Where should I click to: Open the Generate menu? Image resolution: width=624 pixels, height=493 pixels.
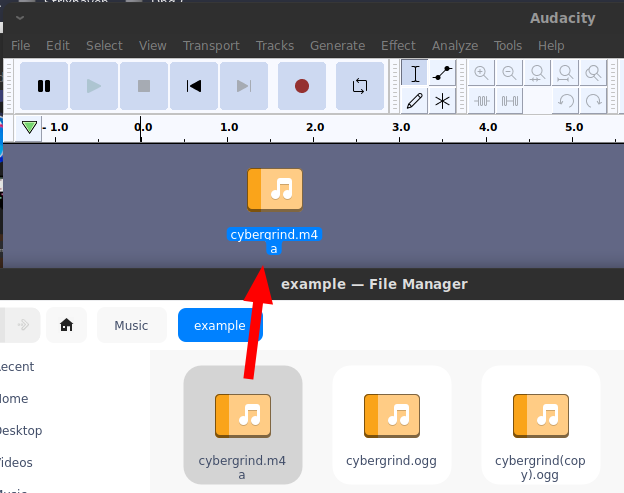337,46
